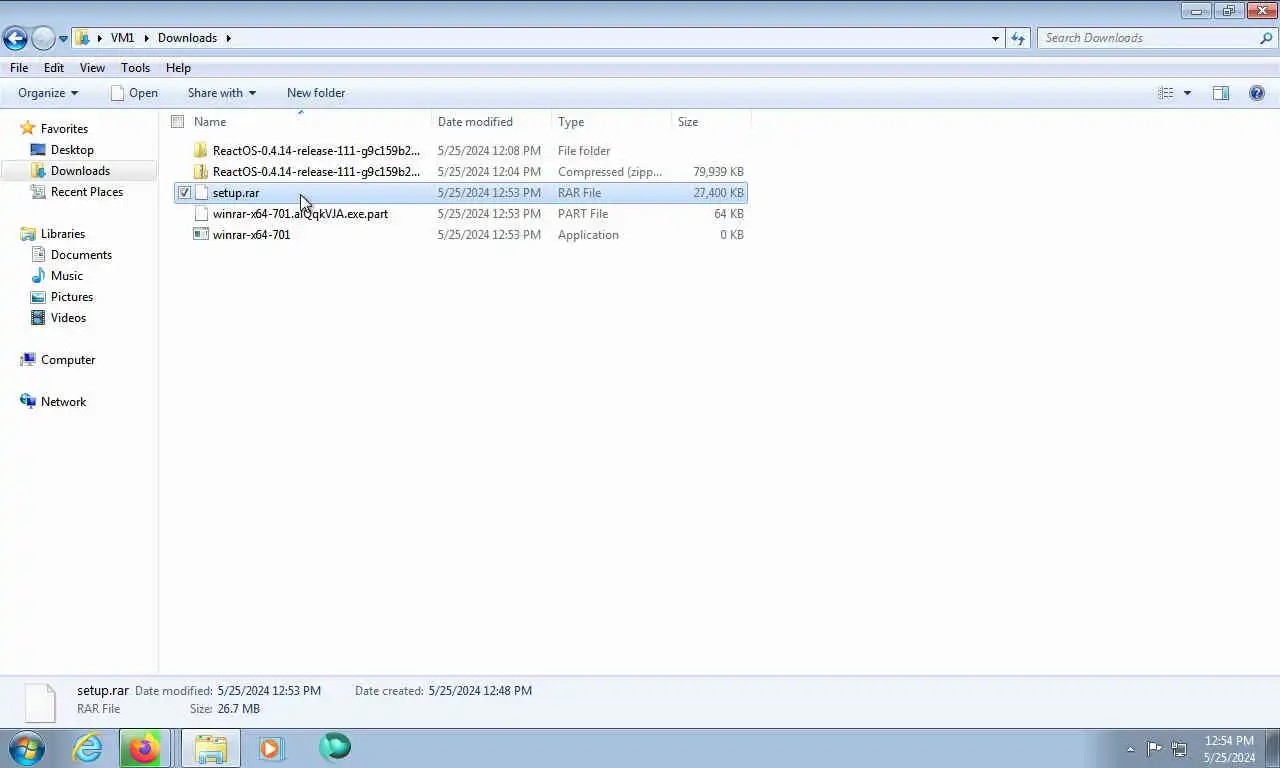1280x768 pixels.
Task: Open the Windows Start menu
Action: pyautogui.click(x=26, y=748)
